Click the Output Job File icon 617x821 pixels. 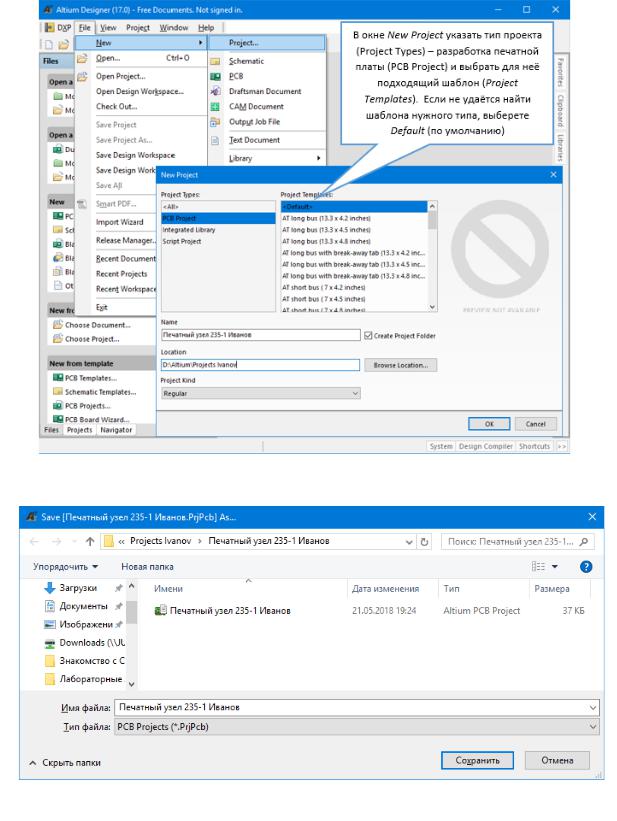215,122
